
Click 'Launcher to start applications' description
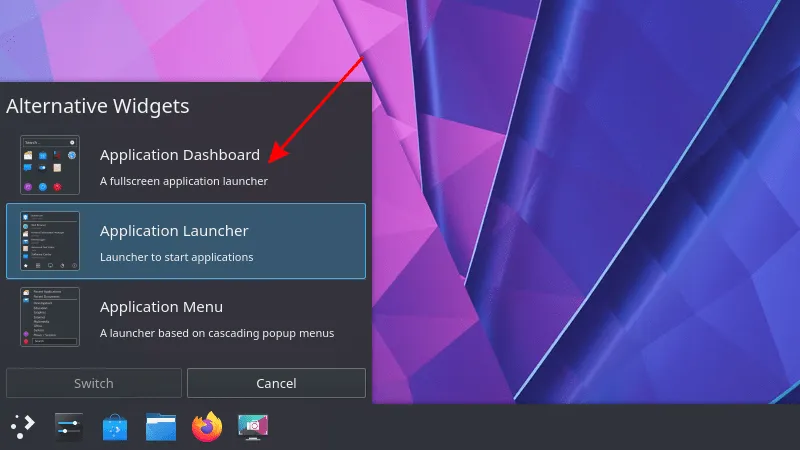tap(177, 257)
